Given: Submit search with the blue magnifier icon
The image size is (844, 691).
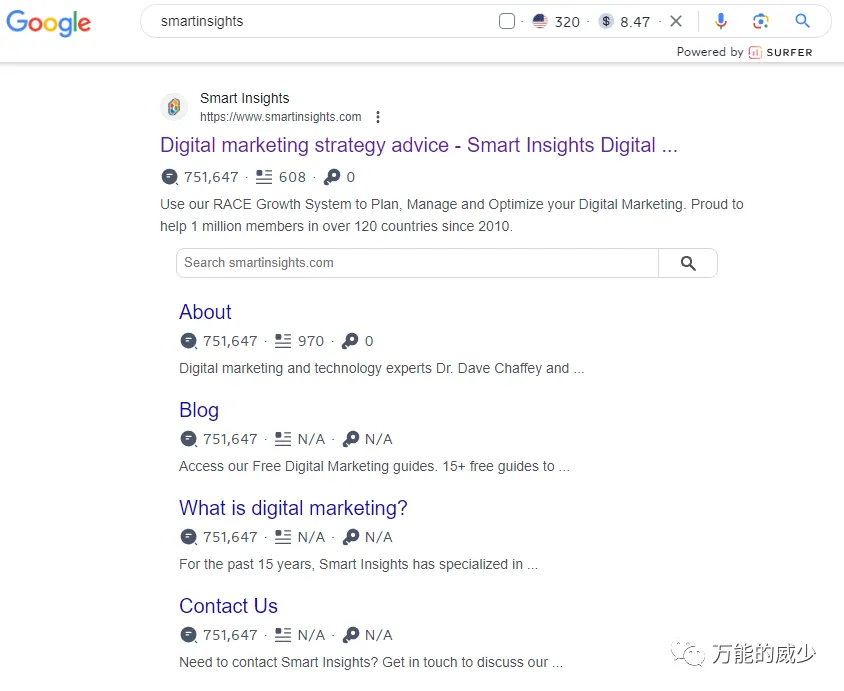Looking at the screenshot, I should [x=802, y=21].
